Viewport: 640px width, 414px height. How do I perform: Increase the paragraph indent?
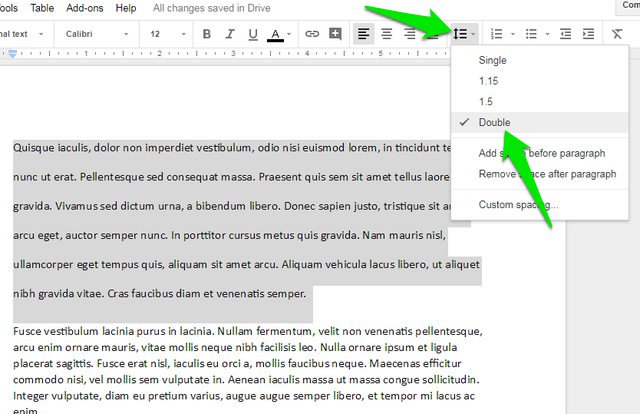click(x=588, y=34)
